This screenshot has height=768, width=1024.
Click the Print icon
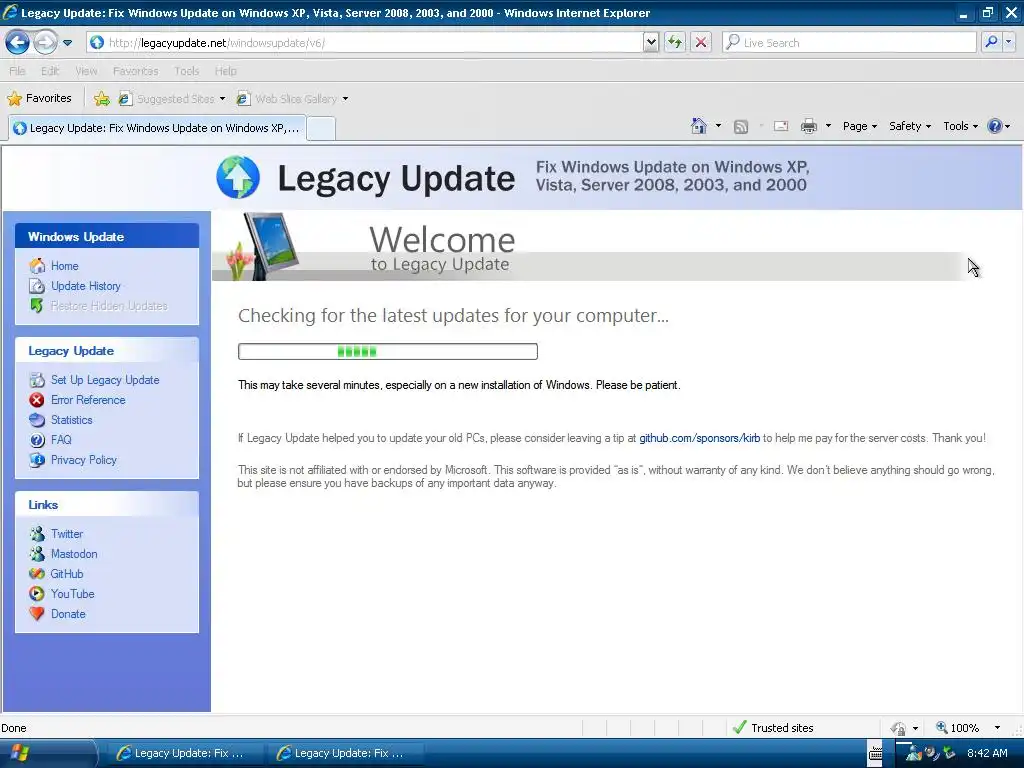coord(808,126)
